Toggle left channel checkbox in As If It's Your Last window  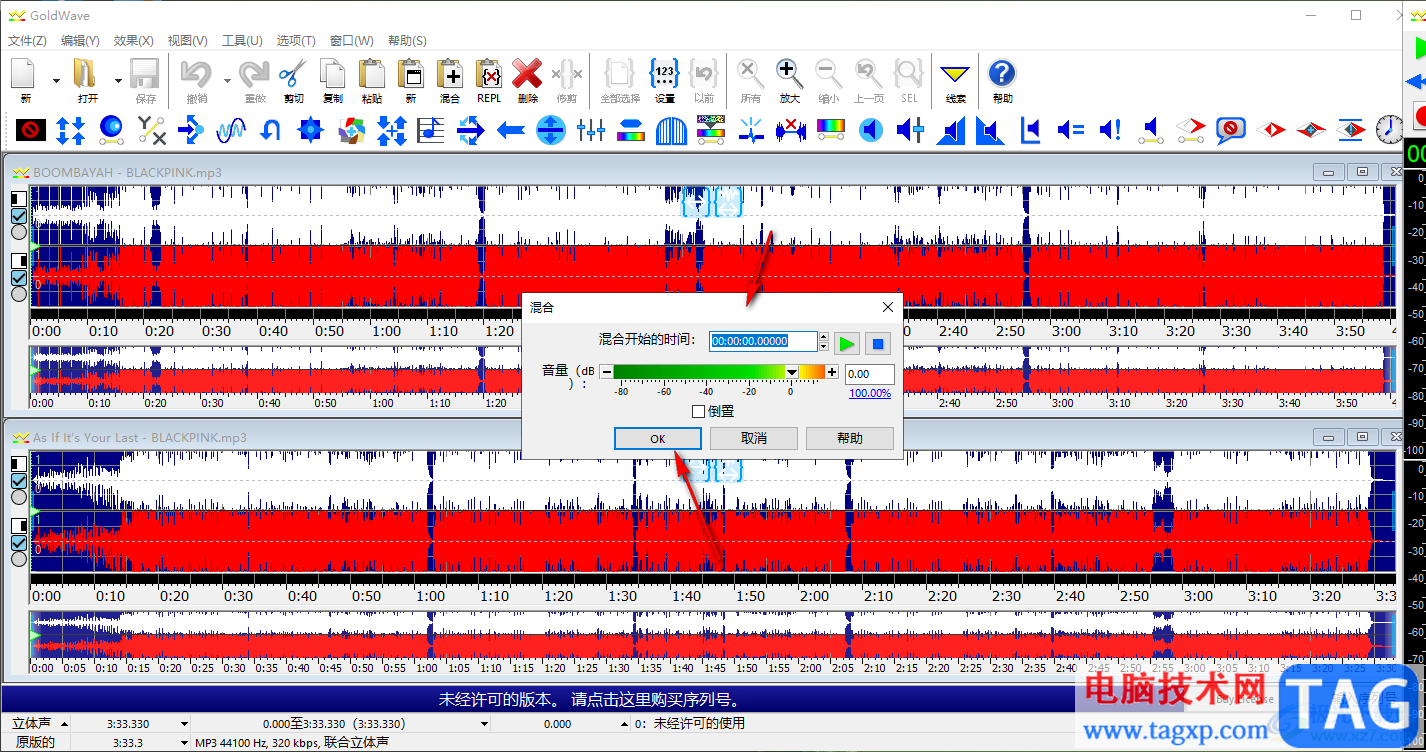pos(19,481)
